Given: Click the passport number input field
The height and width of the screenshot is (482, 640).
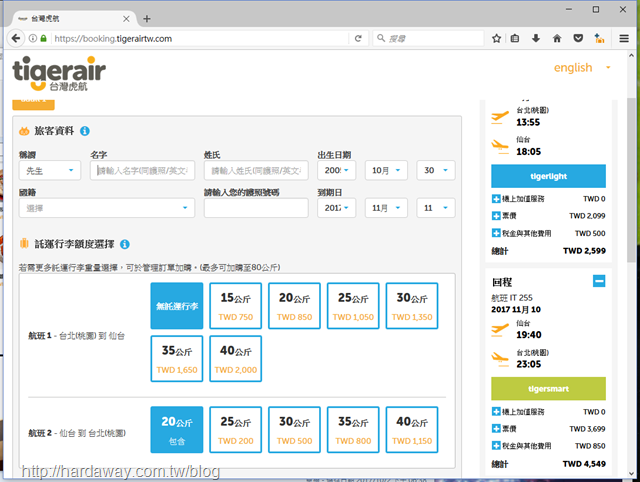Looking at the screenshot, I should 256,208.
